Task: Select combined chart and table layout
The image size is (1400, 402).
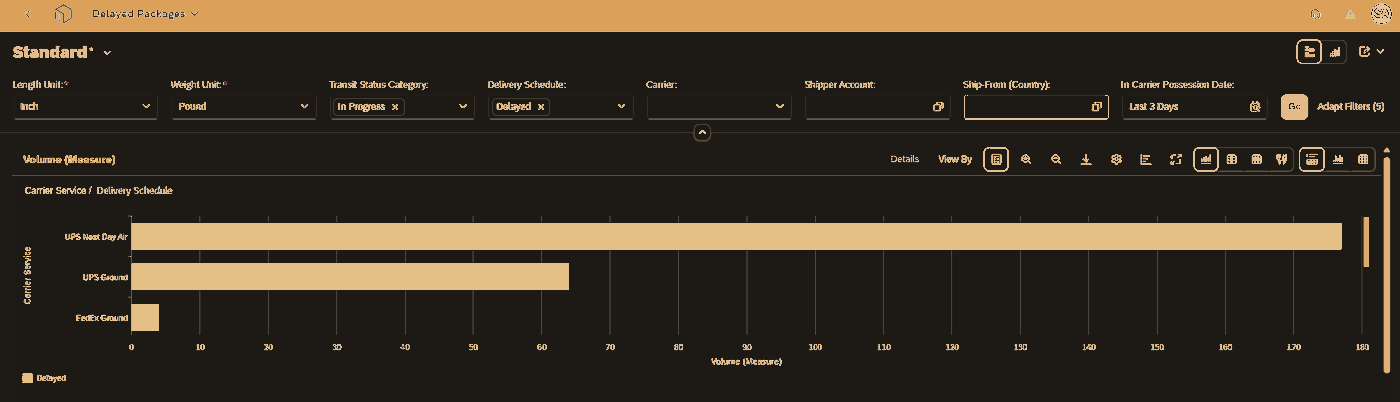Action: [x=1312, y=159]
